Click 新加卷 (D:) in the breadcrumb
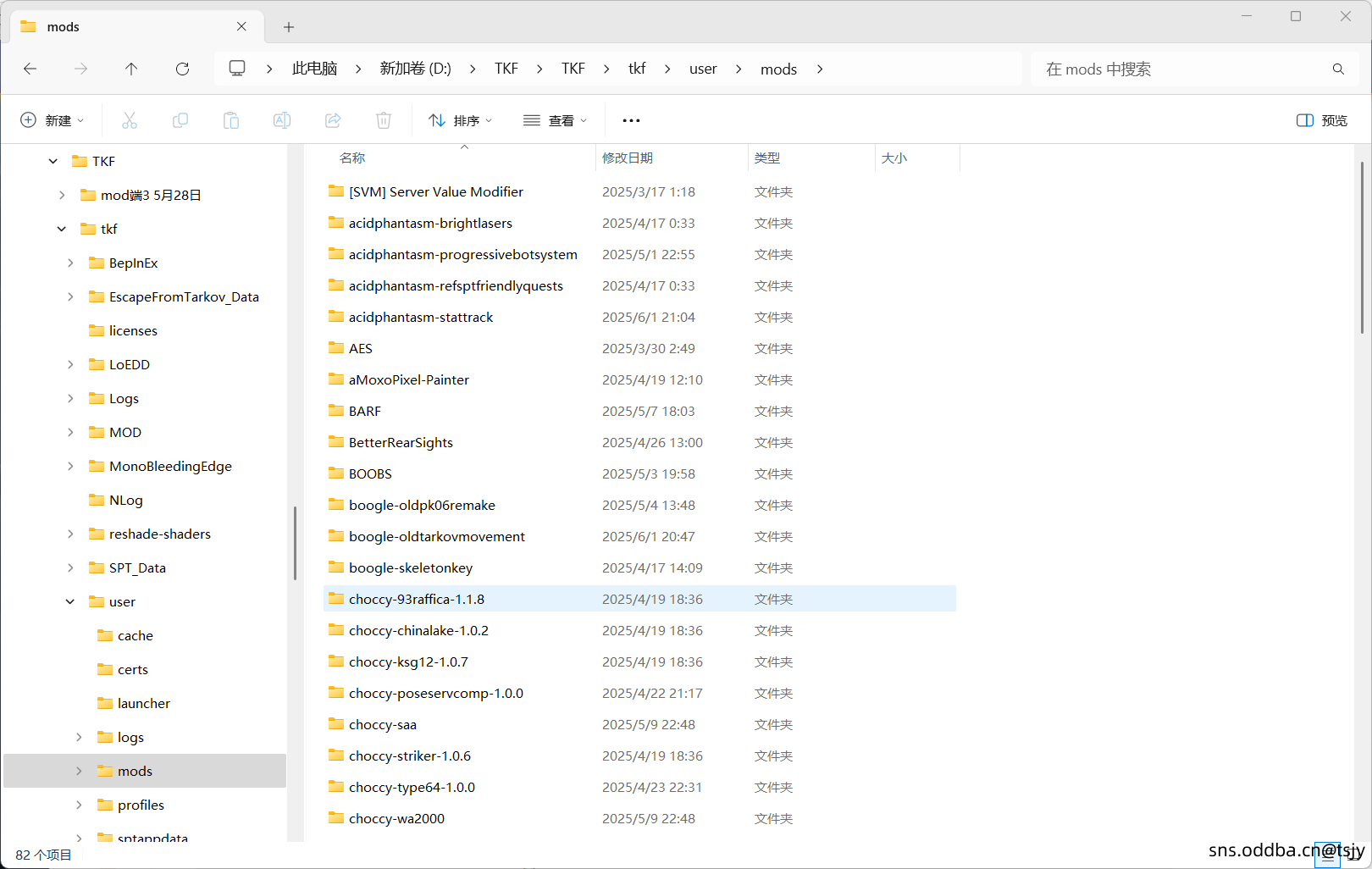The image size is (1372, 869). tap(415, 69)
